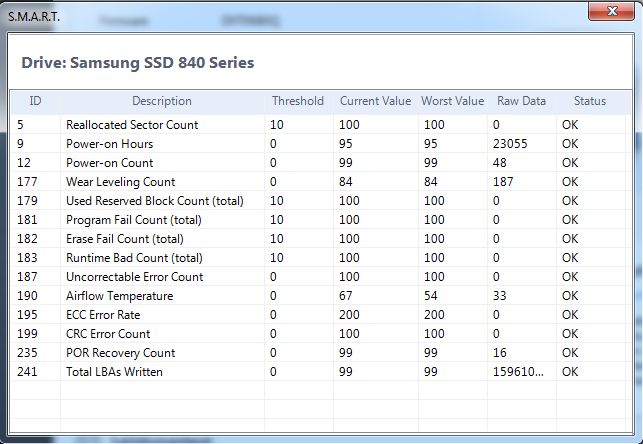Click OK status of Power-on Hours
The image size is (643, 444).
click(x=570, y=143)
